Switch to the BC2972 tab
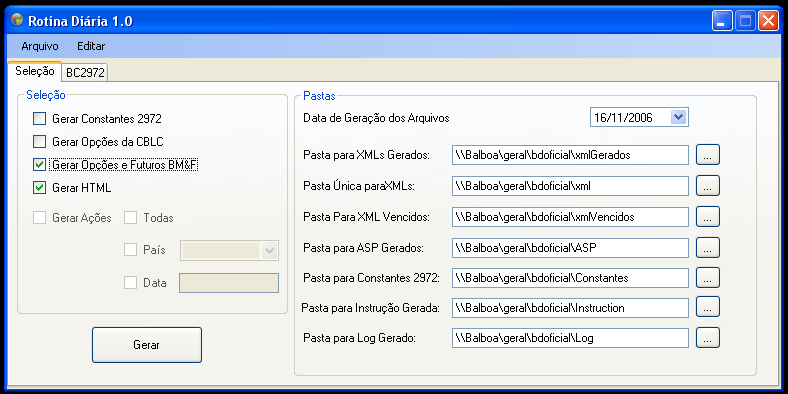Viewport: 788px width, 394px height. 85,72
